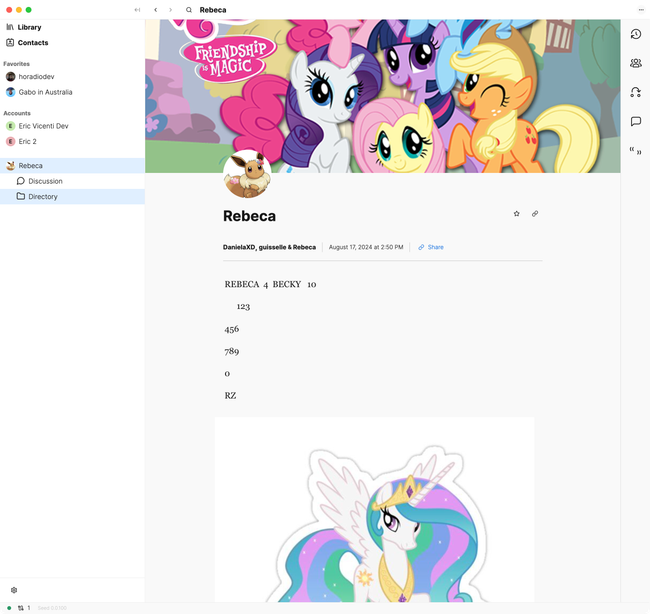Click the citations quote marks icon
The height and width of the screenshot is (614, 650).
pyautogui.click(x=635, y=151)
